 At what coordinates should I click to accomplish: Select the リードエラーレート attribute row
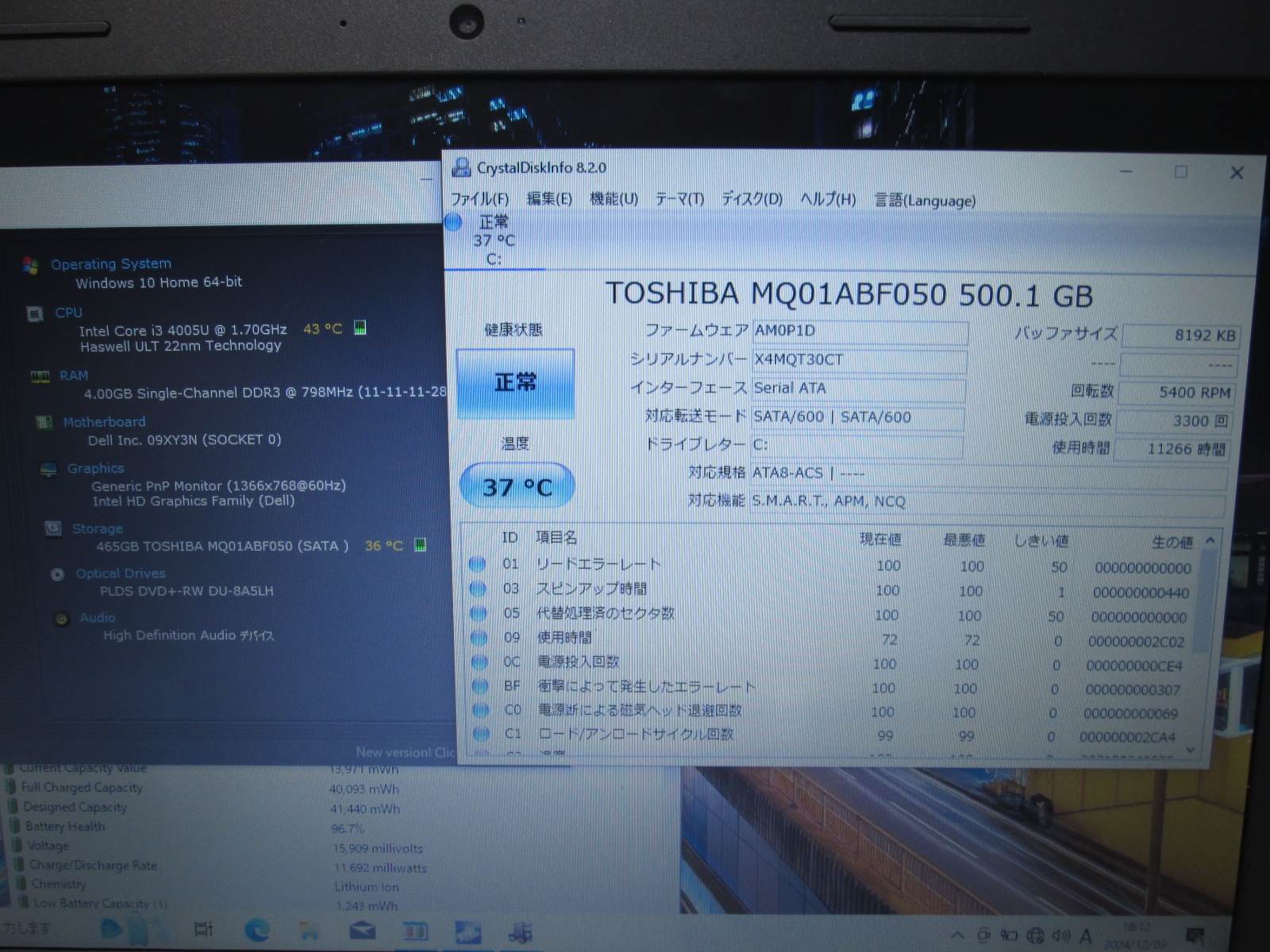pos(832,566)
